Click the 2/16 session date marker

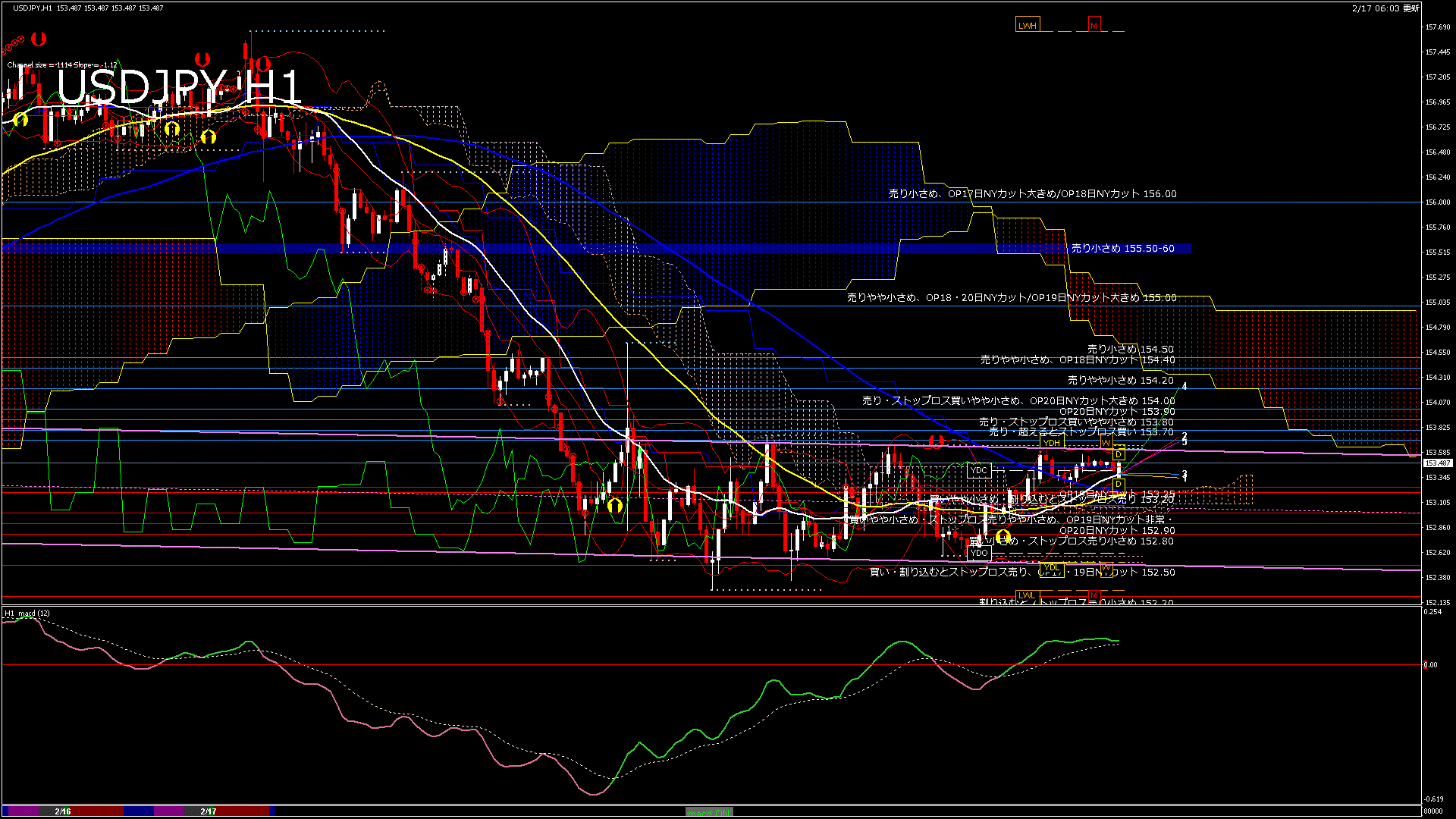[63, 811]
